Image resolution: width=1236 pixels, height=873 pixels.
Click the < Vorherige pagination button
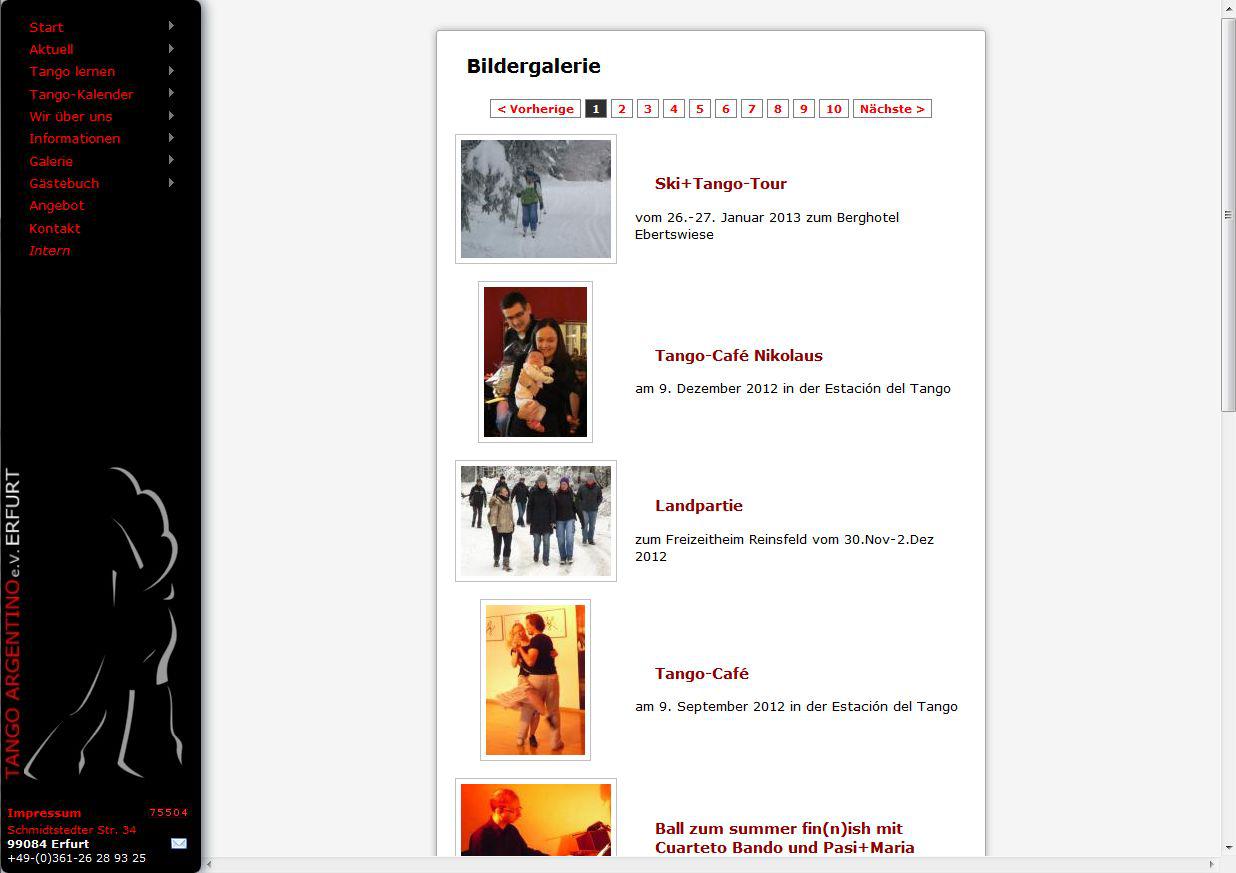pyautogui.click(x=535, y=109)
